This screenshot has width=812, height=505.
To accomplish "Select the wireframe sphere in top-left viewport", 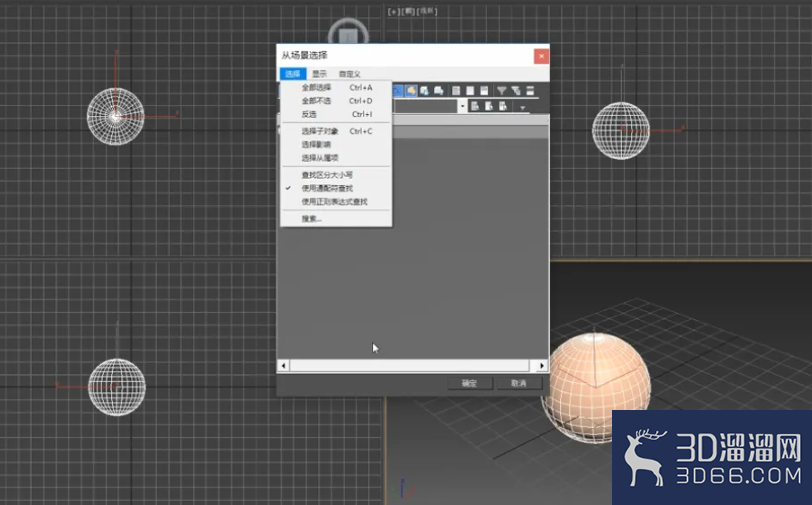I will (115, 117).
